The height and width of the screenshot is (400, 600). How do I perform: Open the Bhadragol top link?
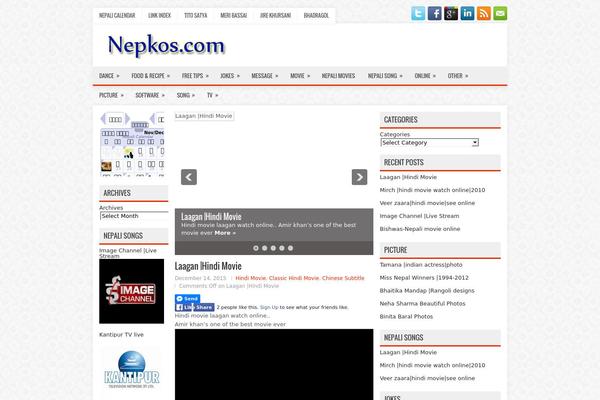click(x=316, y=15)
